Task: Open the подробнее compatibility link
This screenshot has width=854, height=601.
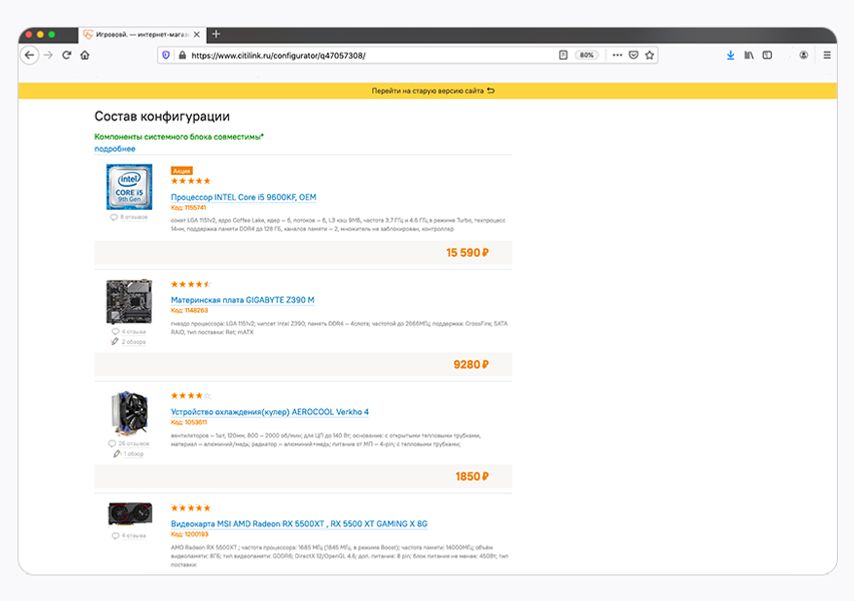Action: [x=115, y=149]
